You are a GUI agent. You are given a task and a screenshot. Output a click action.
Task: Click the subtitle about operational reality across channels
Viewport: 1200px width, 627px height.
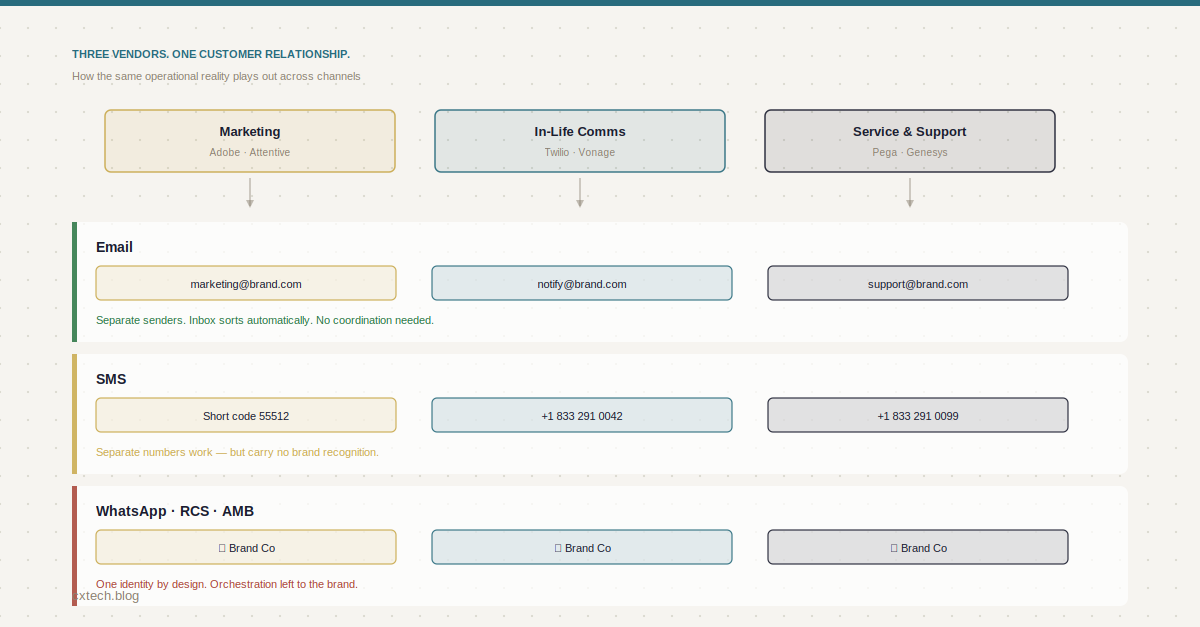pyautogui.click(x=216, y=76)
